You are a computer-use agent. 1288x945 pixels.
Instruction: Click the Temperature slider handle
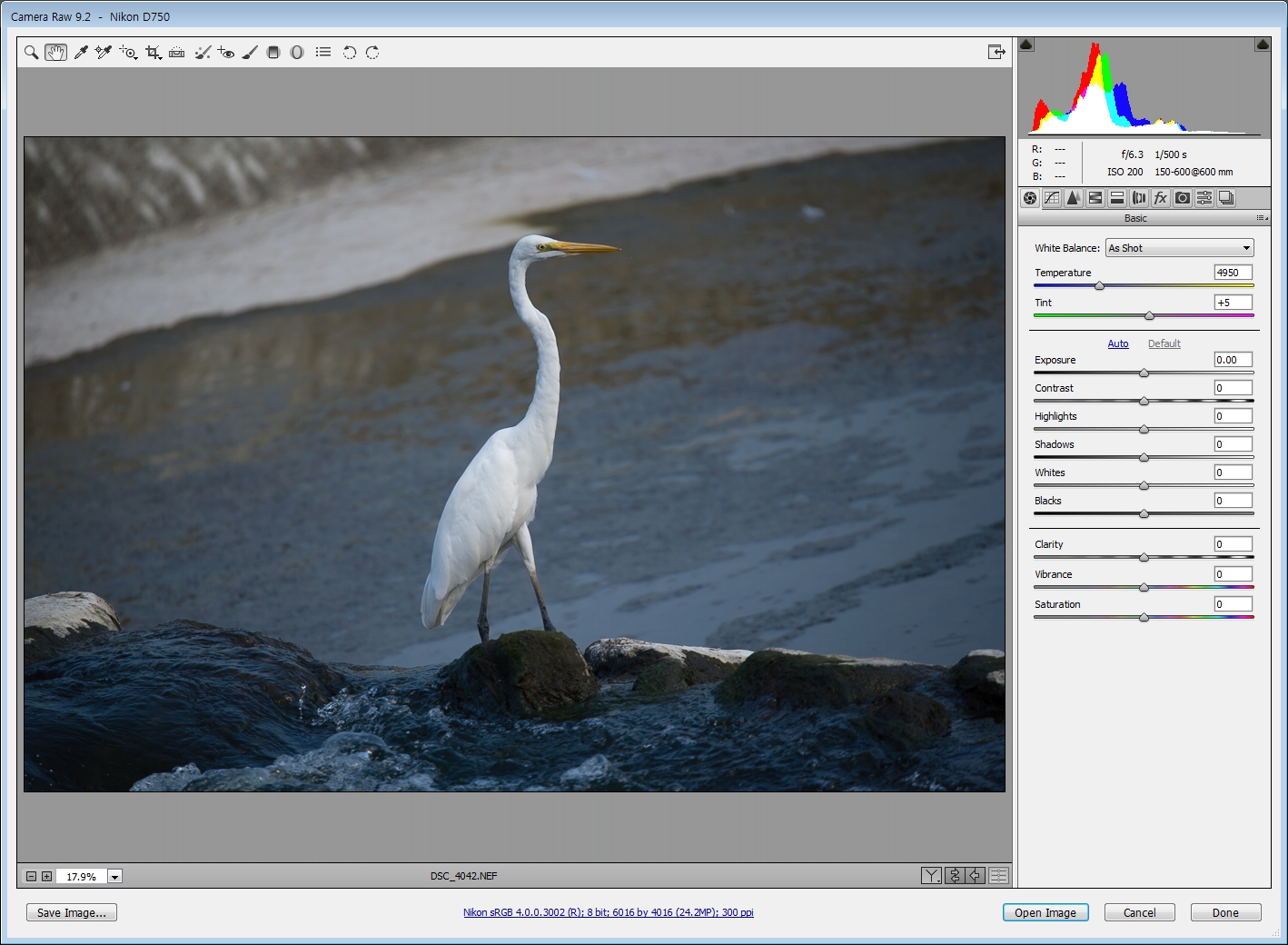click(x=1099, y=286)
